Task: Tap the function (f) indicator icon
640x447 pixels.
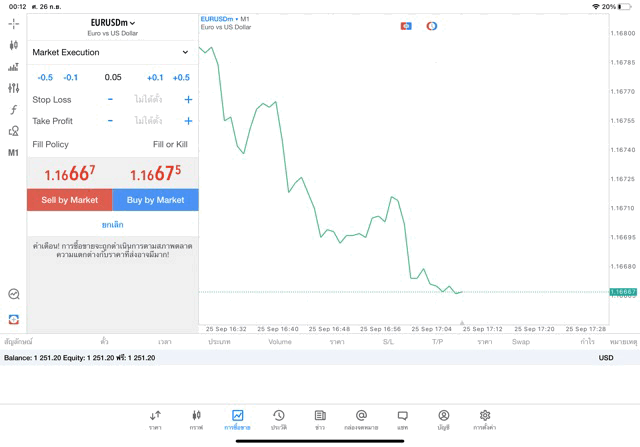Action: click(x=13, y=110)
